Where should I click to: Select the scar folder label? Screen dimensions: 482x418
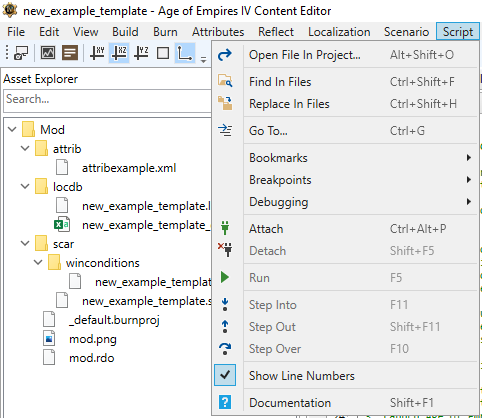click(63, 244)
